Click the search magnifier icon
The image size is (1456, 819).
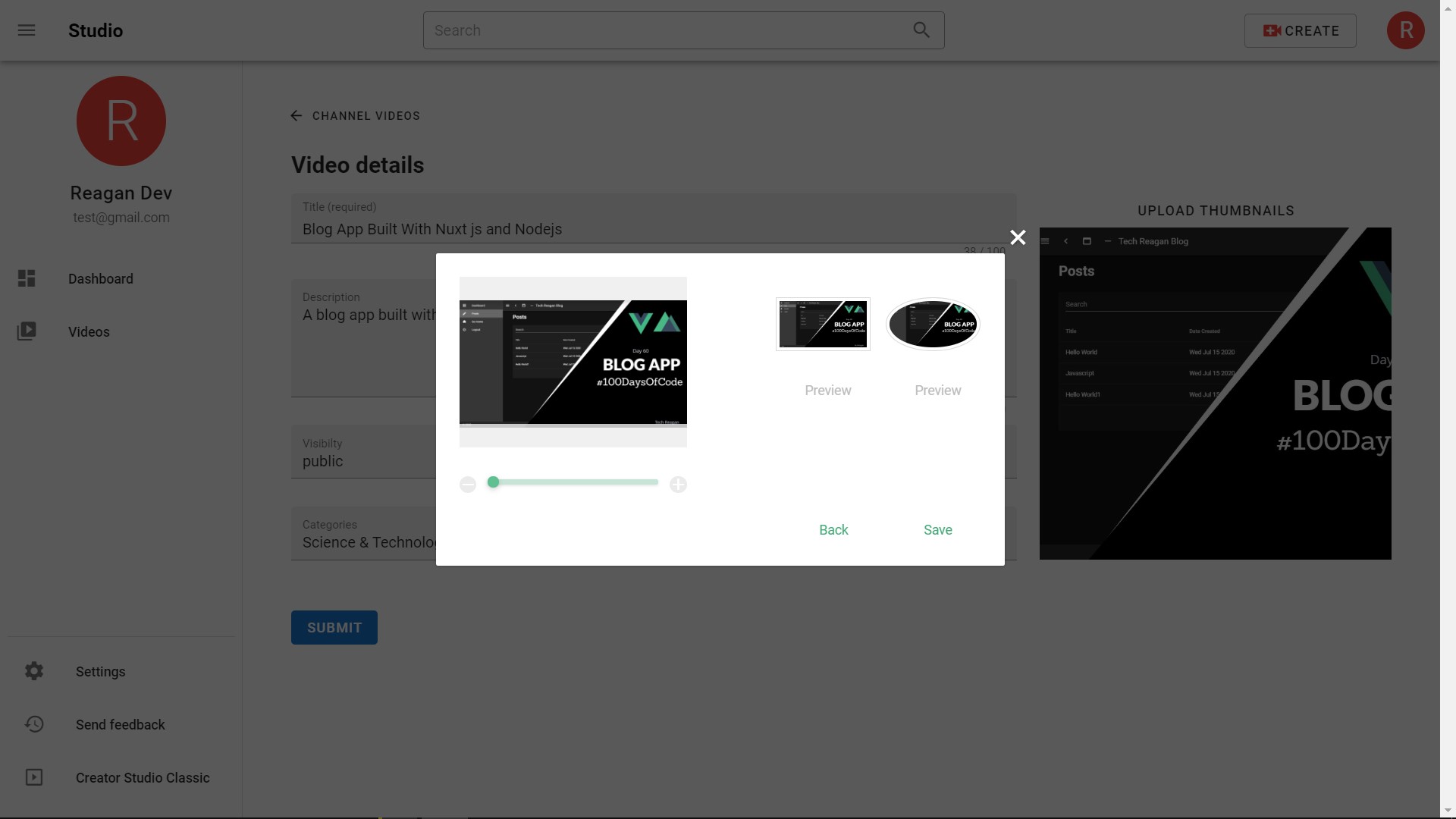click(921, 30)
